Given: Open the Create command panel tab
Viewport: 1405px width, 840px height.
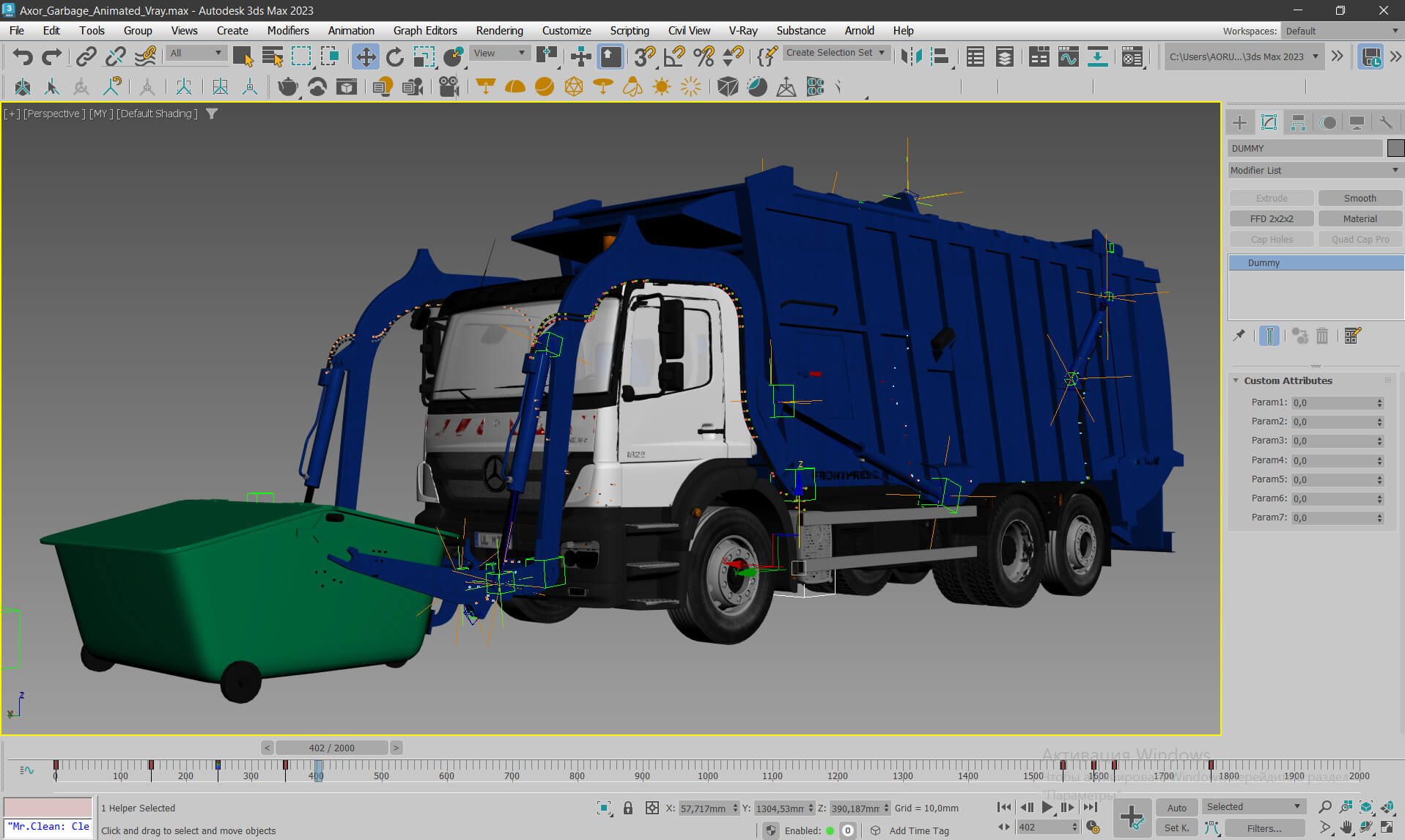Looking at the screenshot, I should click(x=1239, y=122).
